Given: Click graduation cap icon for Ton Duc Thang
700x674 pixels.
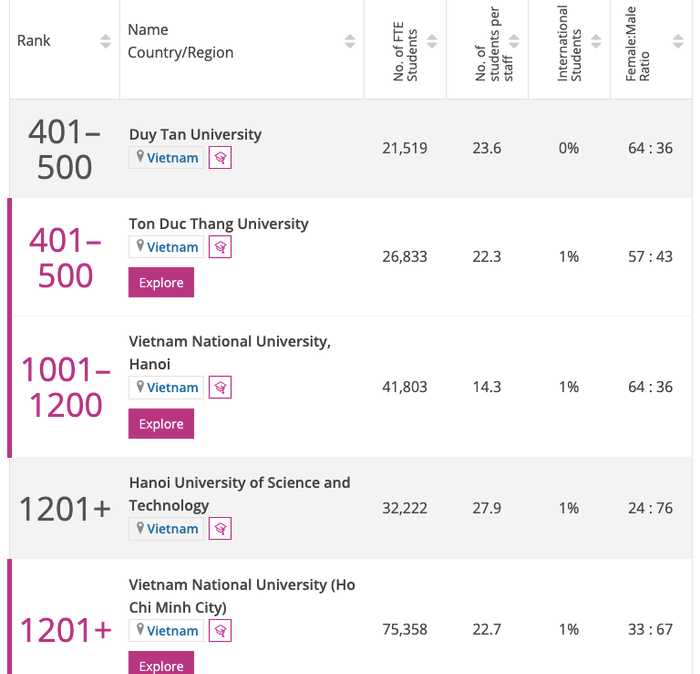Looking at the screenshot, I should 220,247.
